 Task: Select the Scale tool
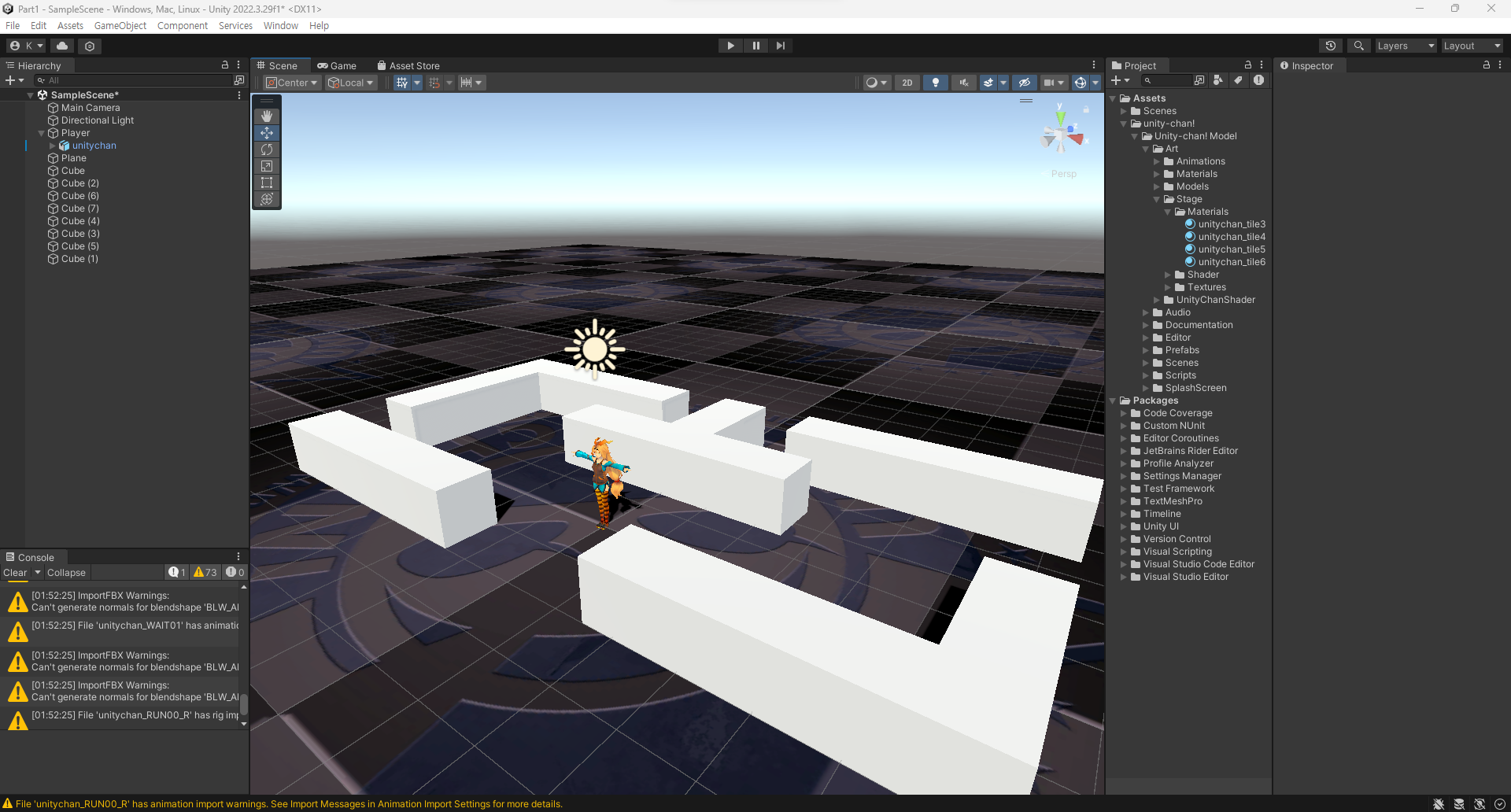point(267,166)
